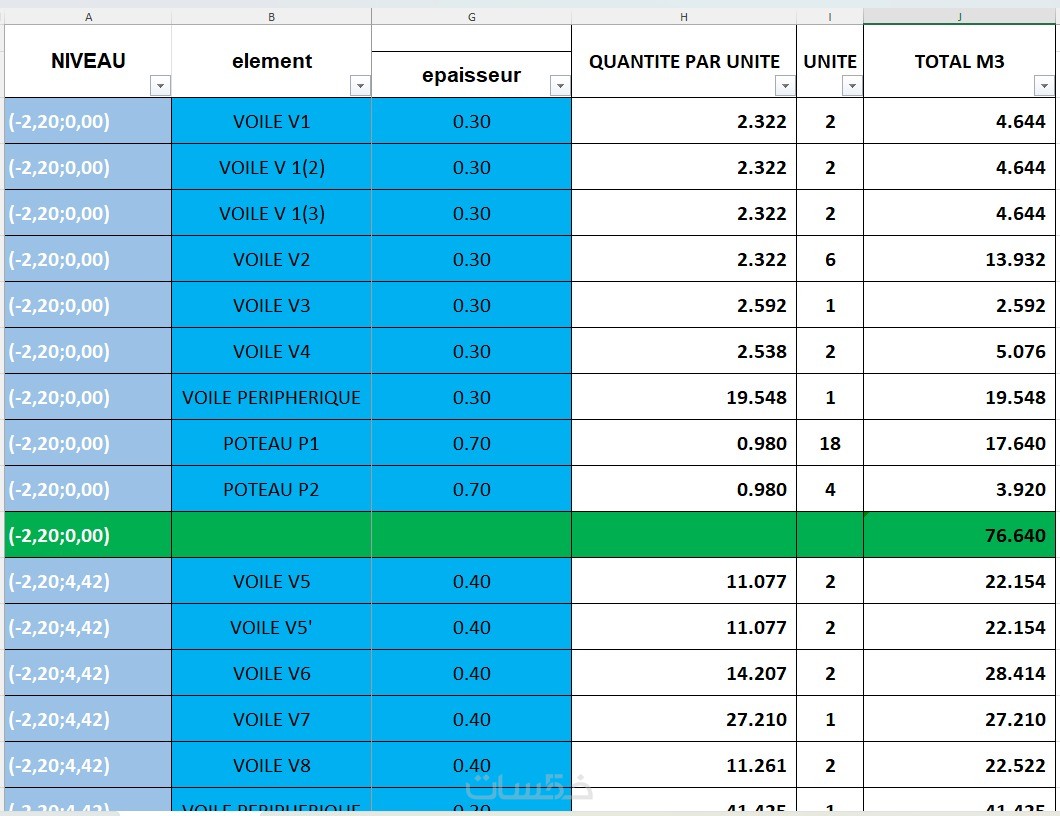Select the VOILE V5' cell

(x=271, y=627)
